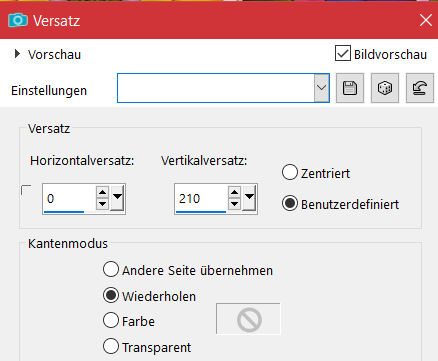Increase Horizontalversatz with the up arrow
The width and height of the screenshot is (438, 361).
coord(102,192)
